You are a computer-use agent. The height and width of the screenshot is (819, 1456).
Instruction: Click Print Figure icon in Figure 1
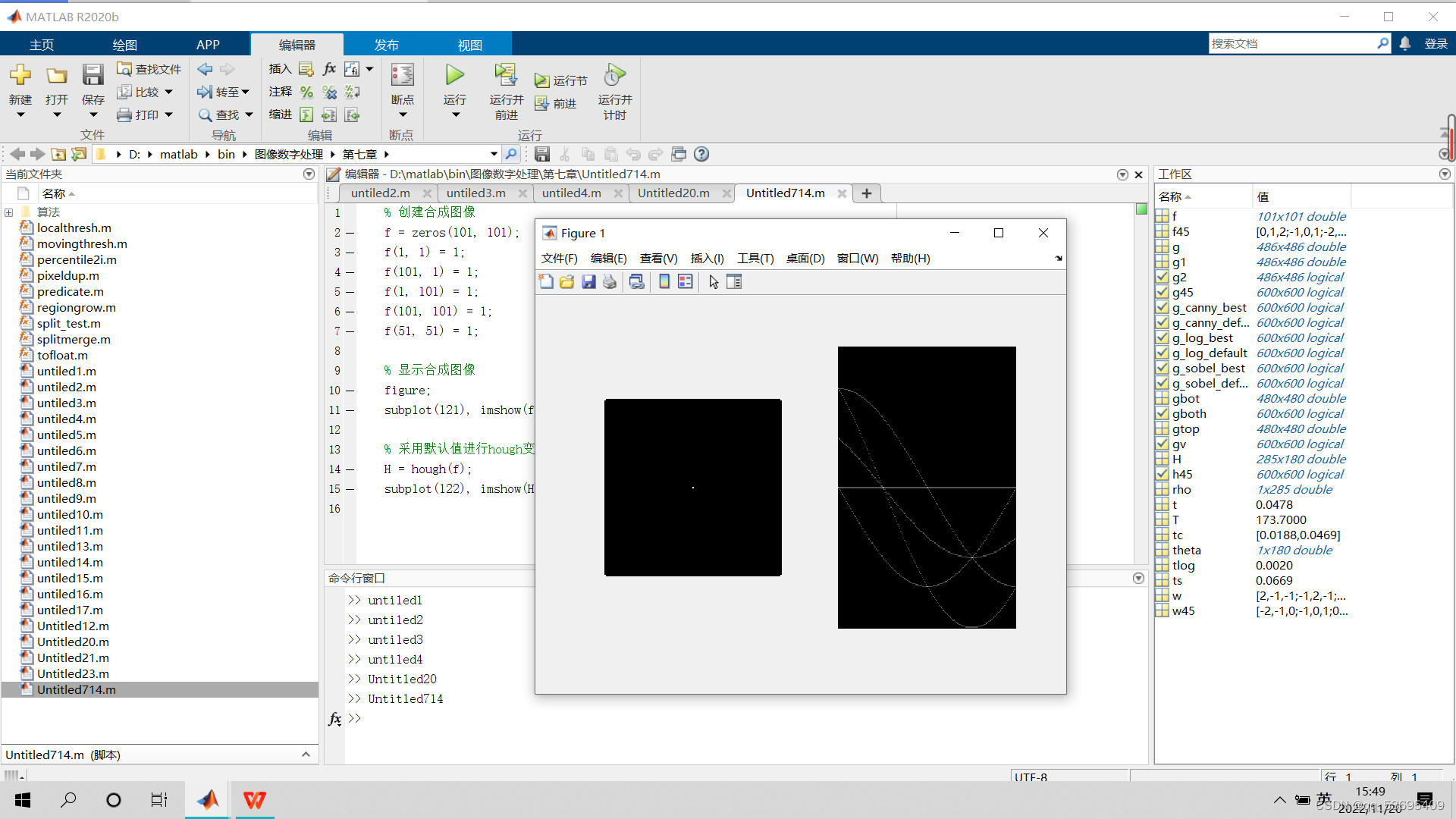[x=610, y=282]
